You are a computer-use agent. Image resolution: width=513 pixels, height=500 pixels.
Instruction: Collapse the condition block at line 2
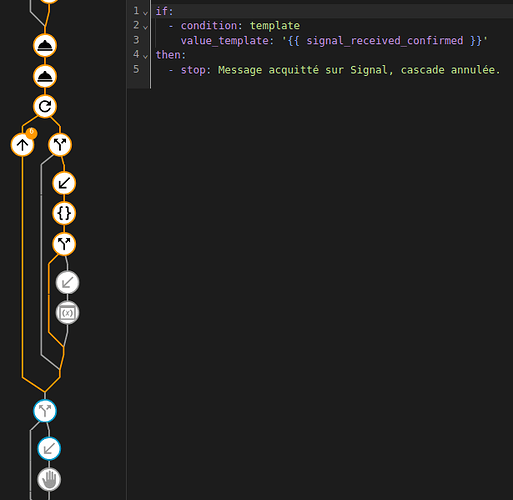[x=145, y=27]
